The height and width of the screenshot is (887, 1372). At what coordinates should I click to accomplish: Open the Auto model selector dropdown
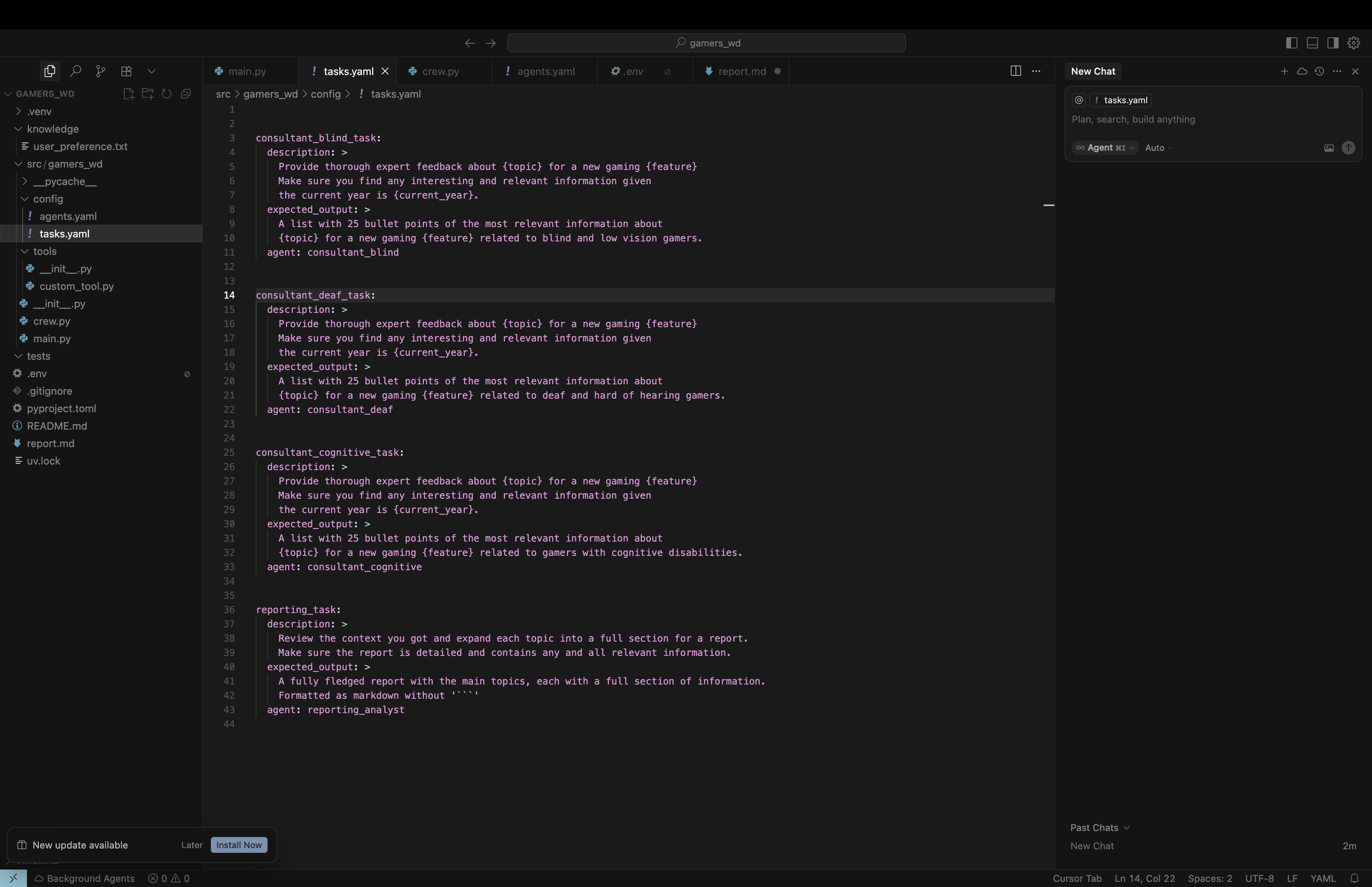[1158, 148]
